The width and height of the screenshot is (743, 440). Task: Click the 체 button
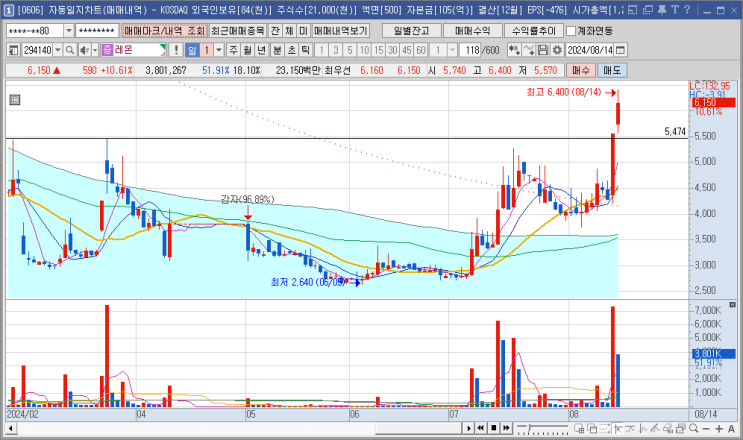click(289, 31)
